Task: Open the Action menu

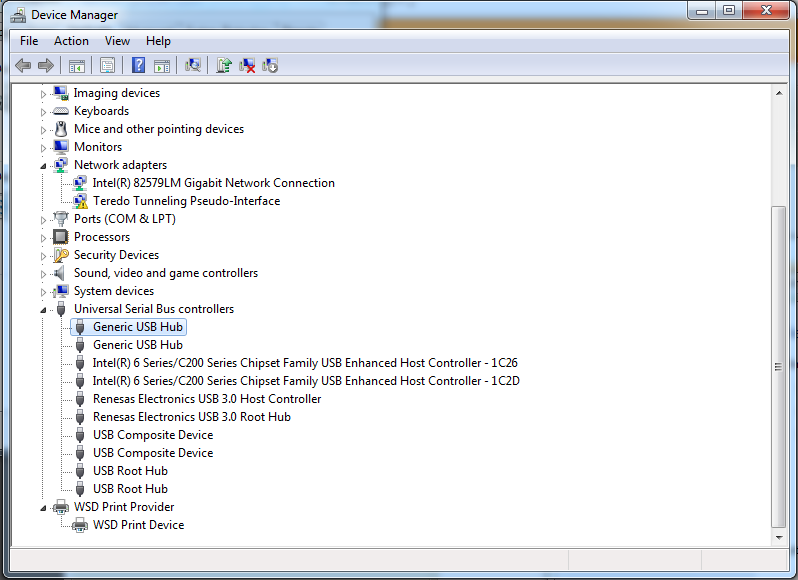Action: (x=71, y=41)
